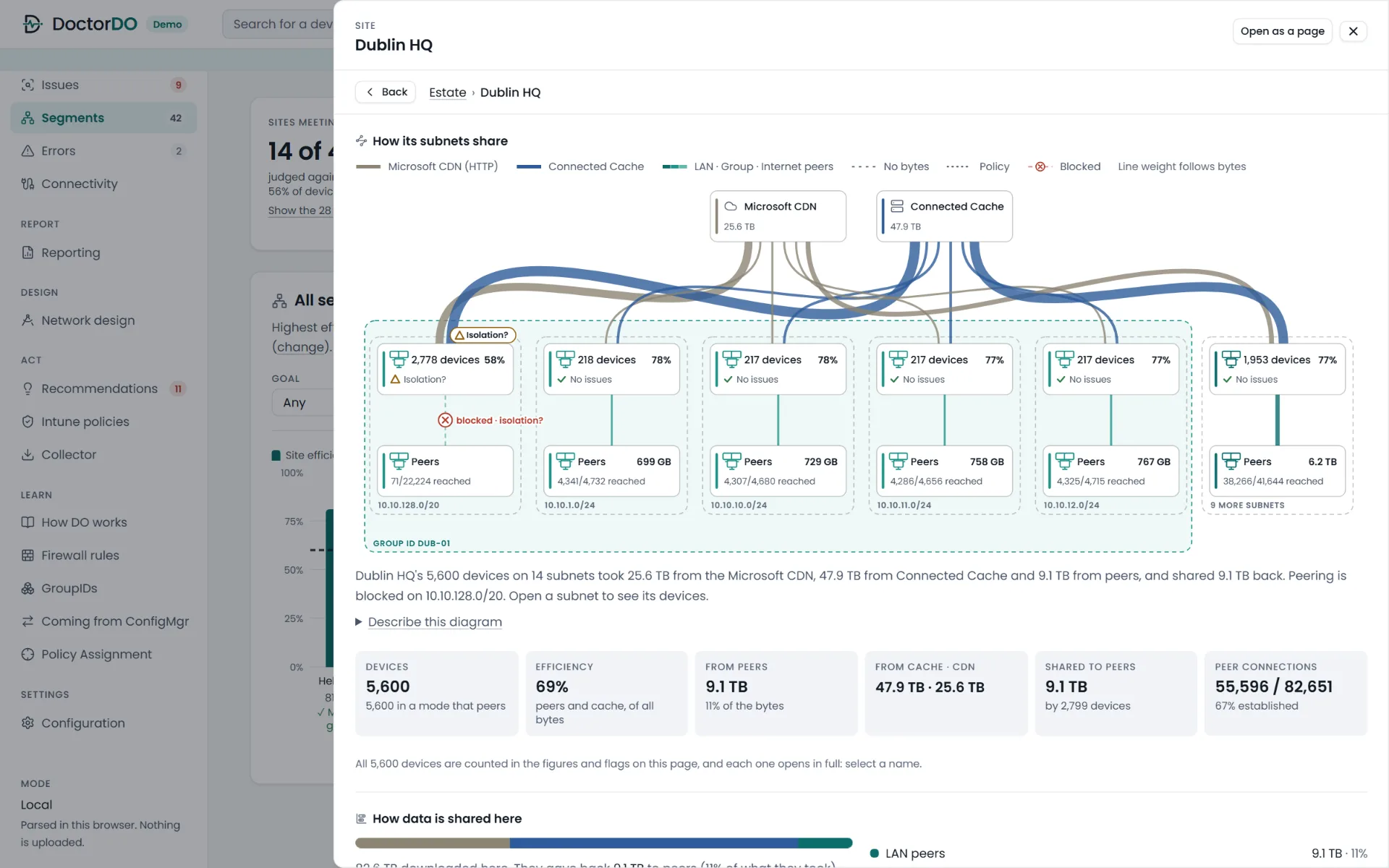Click GROUP ID DUB-01 label

coord(411,543)
